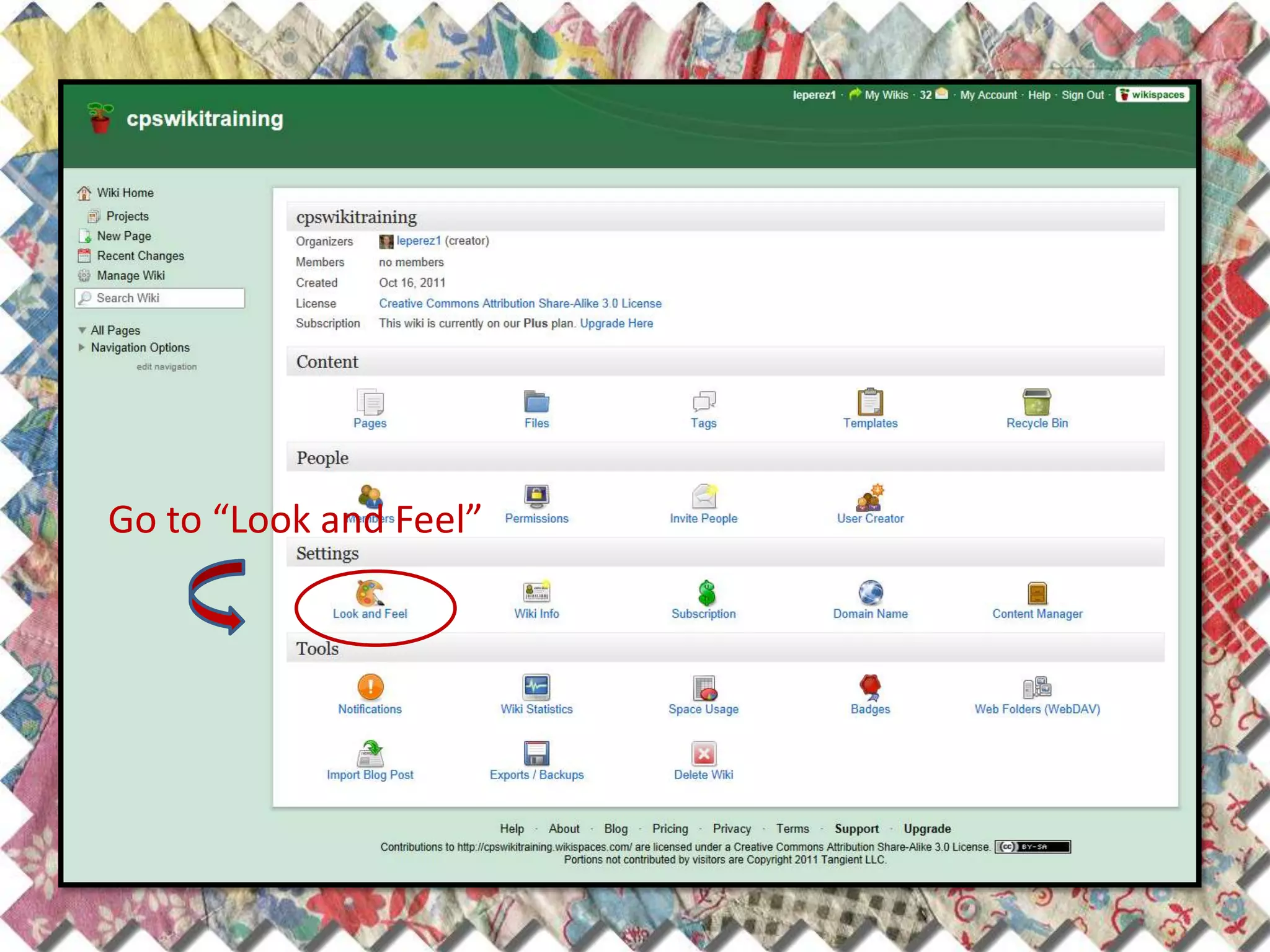Click the Notifications exclamation icon
Screen dimensions: 1270x952
370,687
